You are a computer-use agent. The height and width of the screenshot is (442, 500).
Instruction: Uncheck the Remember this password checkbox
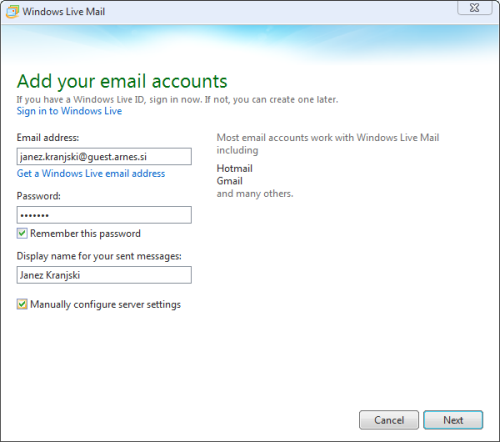pyautogui.click(x=22, y=233)
